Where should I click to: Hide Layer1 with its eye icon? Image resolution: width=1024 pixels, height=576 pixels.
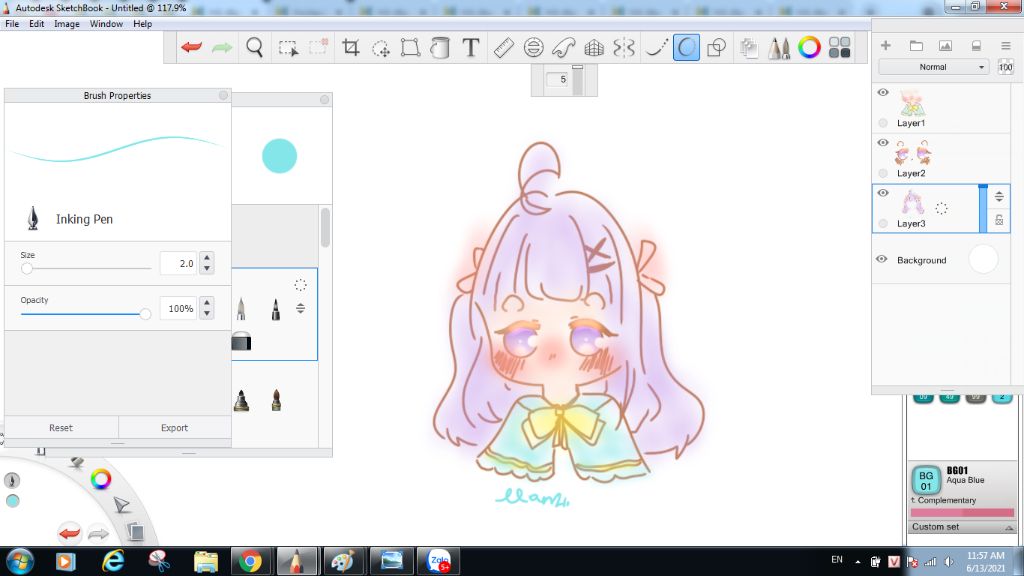click(x=883, y=93)
